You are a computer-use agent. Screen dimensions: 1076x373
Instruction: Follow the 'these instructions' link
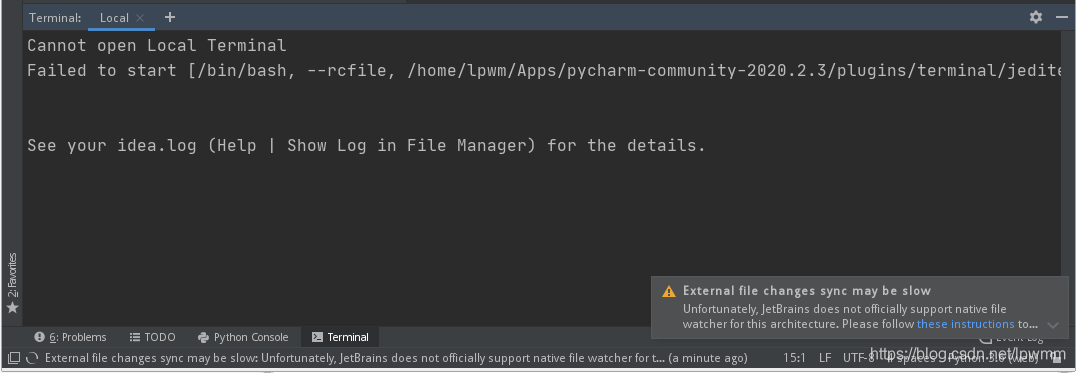966,324
